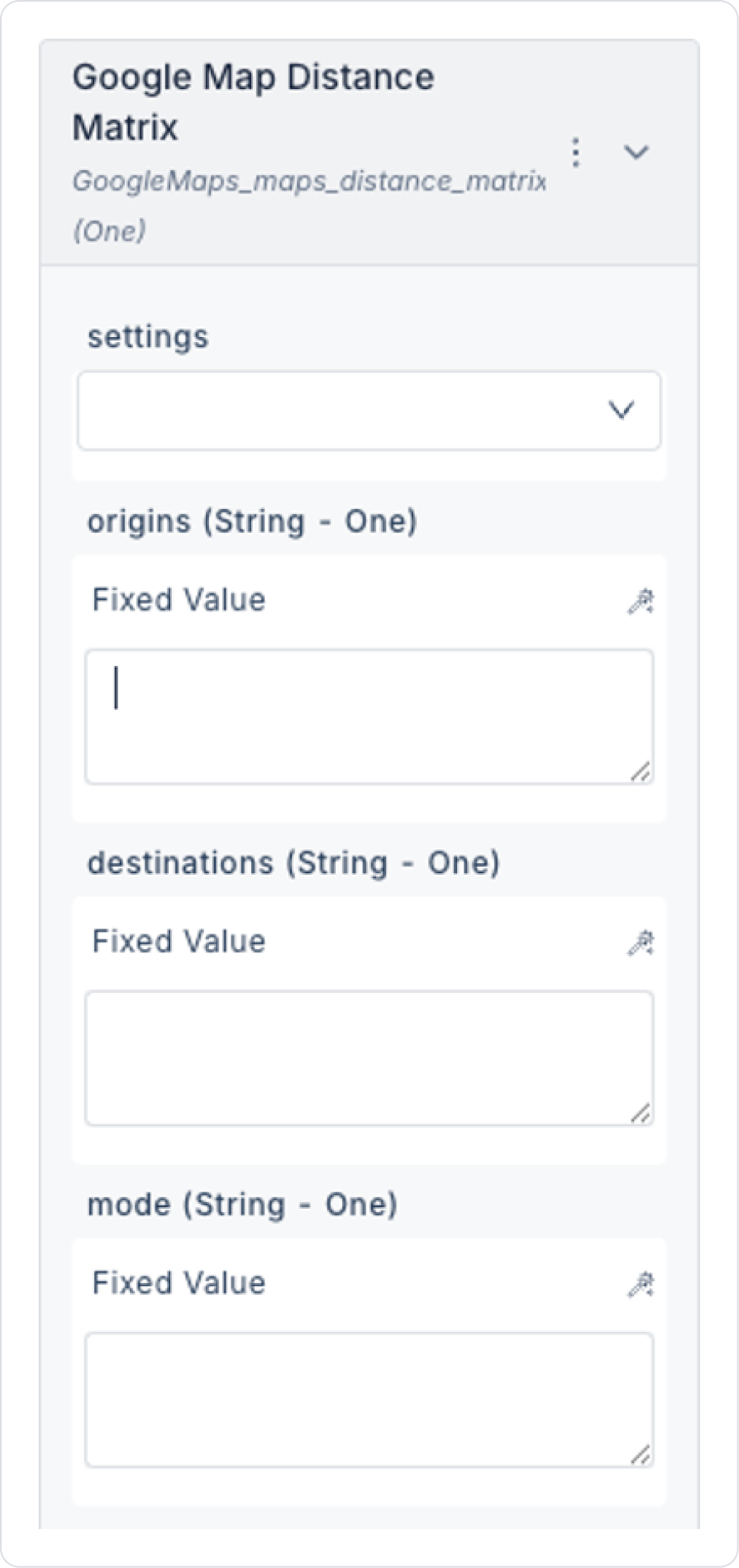Click into the destinations text area
This screenshot has height=1568, width=739.
[369, 1057]
